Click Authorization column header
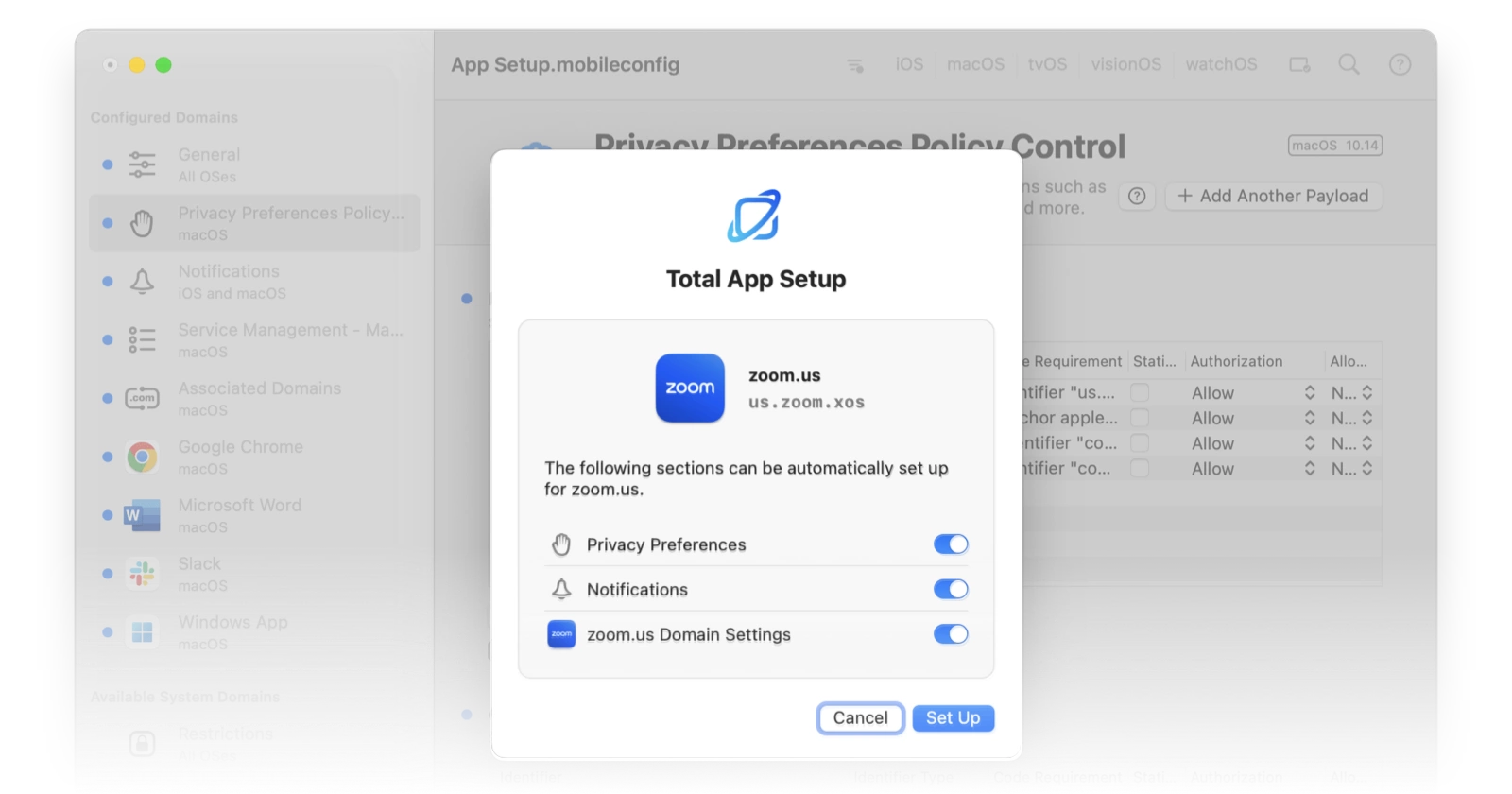Viewport: 1512px width, 794px height. [x=1236, y=361]
